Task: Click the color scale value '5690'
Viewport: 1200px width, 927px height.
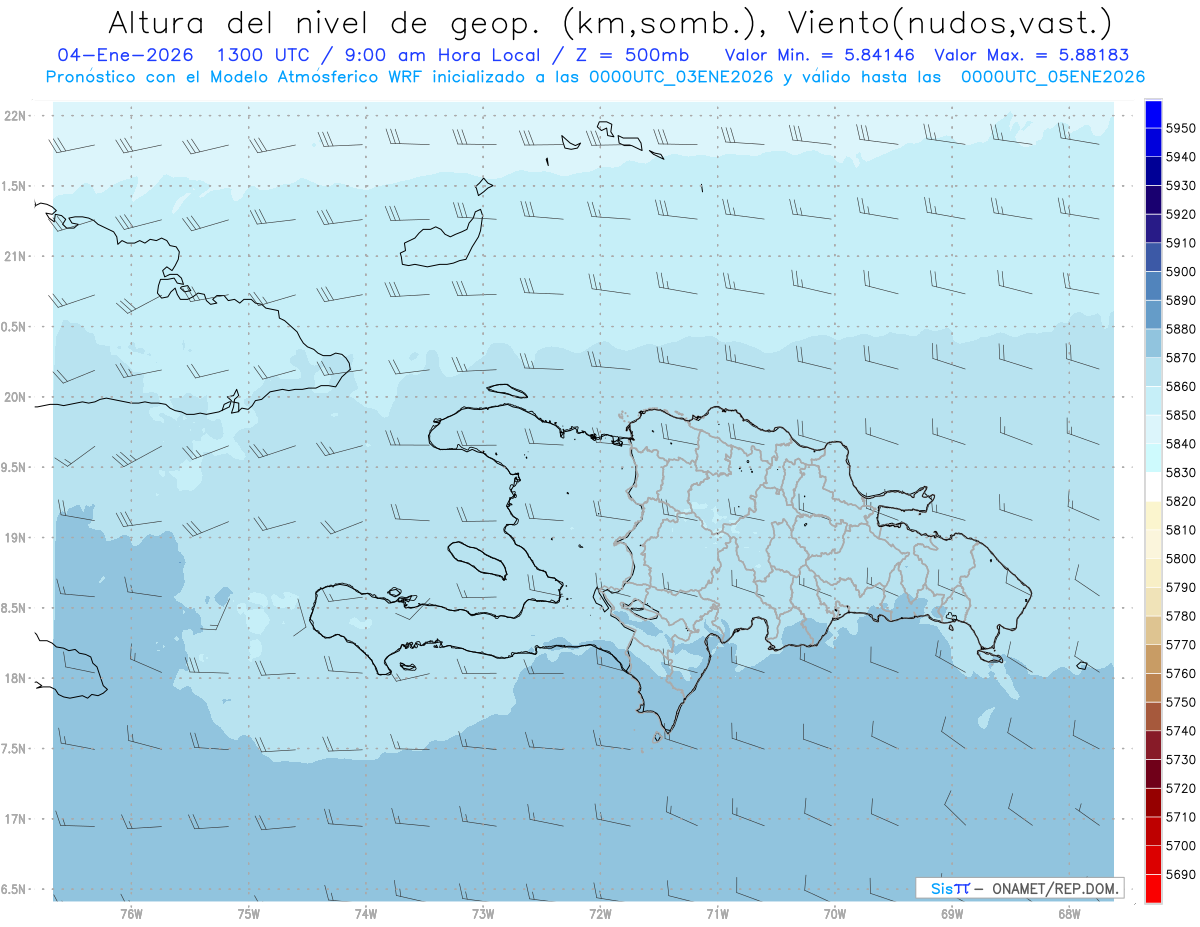Action: coord(1181,874)
